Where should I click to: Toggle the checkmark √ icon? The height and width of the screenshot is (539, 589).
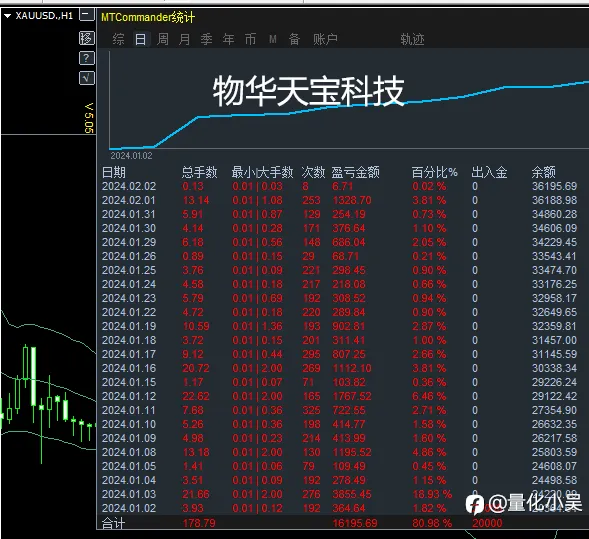pyautogui.click(x=86, y=78)
